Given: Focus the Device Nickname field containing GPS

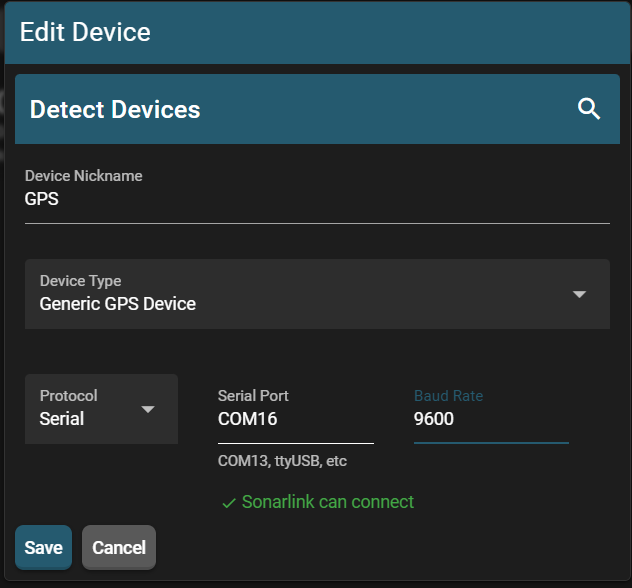Looking at the screenshot, I should point(316,199).
